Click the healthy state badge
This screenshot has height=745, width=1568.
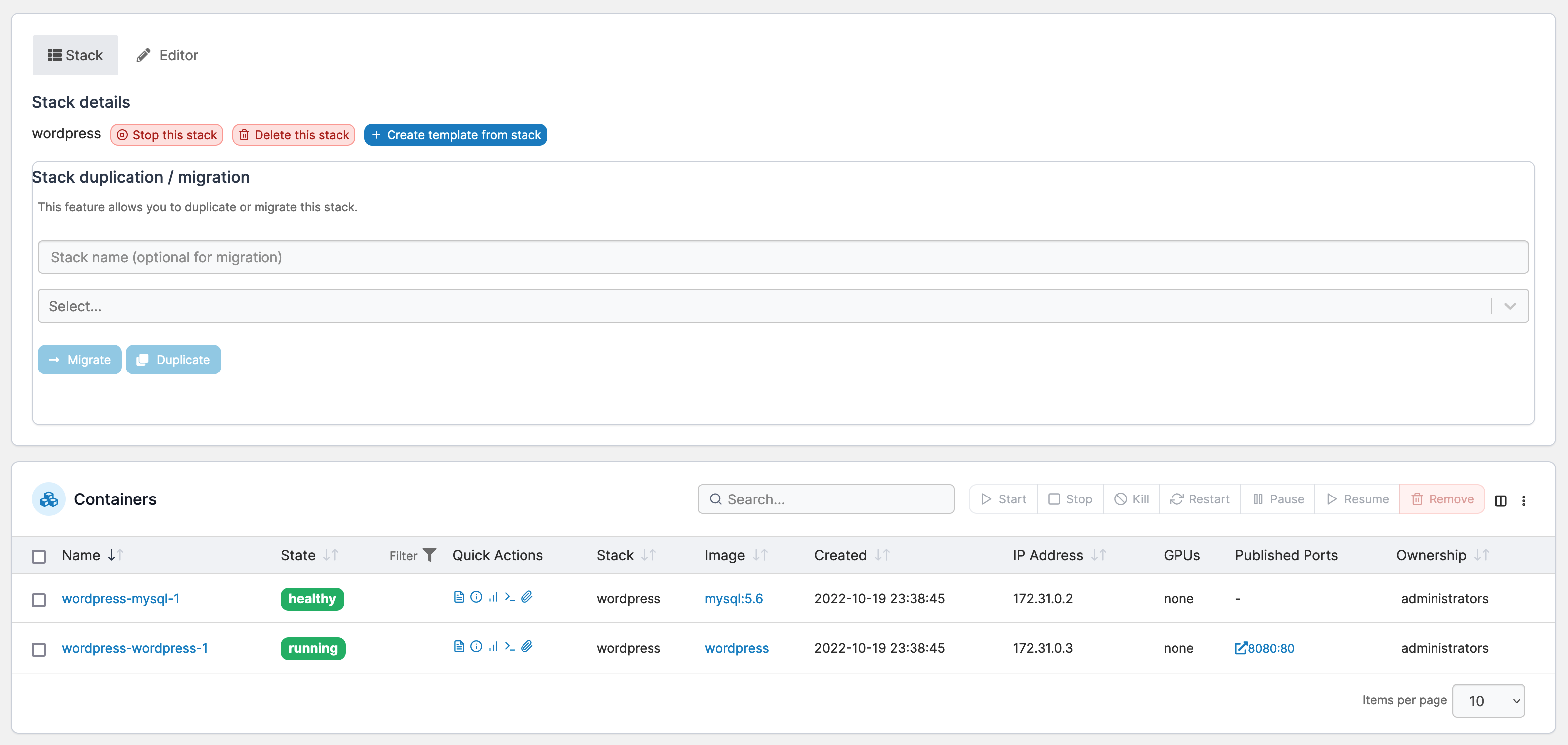click(312, 598)
